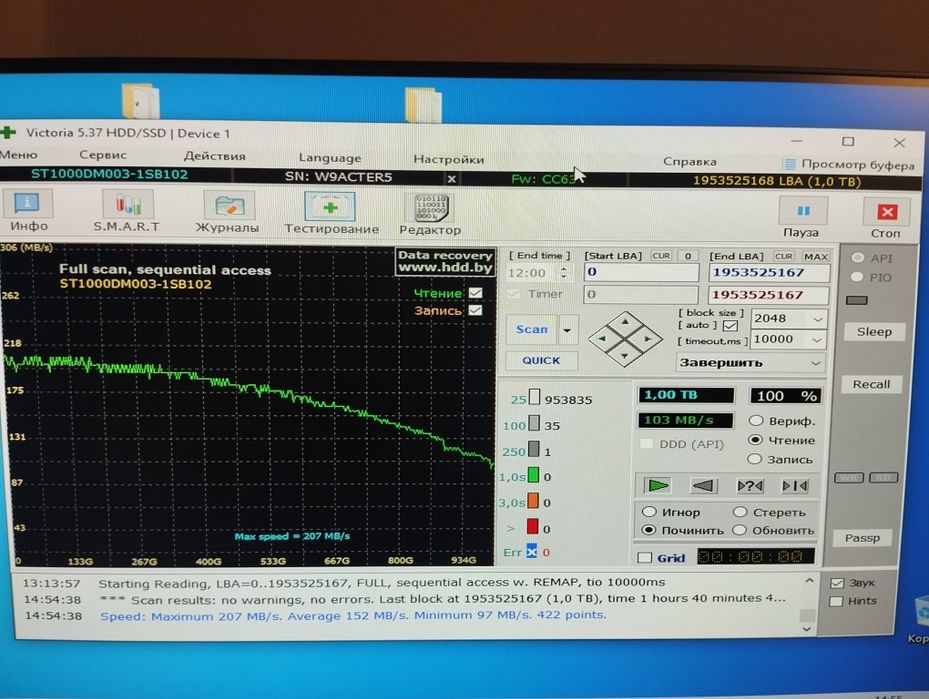Click the Пауза pause icon

coord(803,211)
